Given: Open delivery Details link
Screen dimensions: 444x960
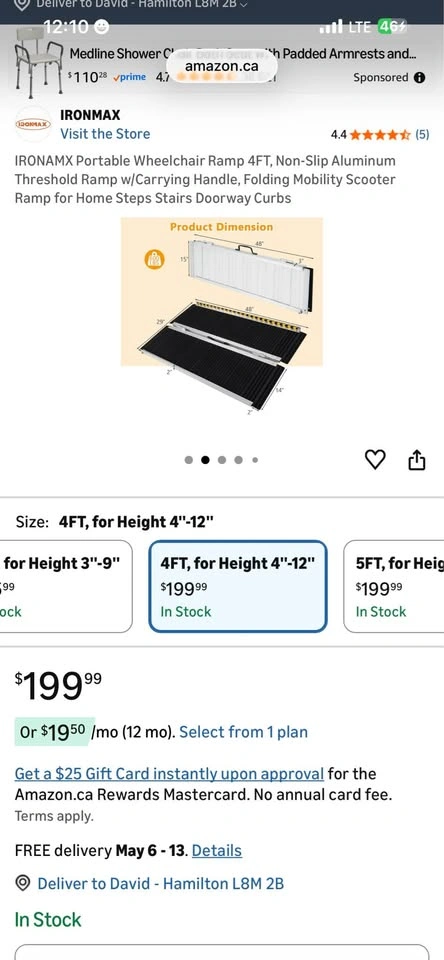Looking at the screenshot, I should 217,851.
